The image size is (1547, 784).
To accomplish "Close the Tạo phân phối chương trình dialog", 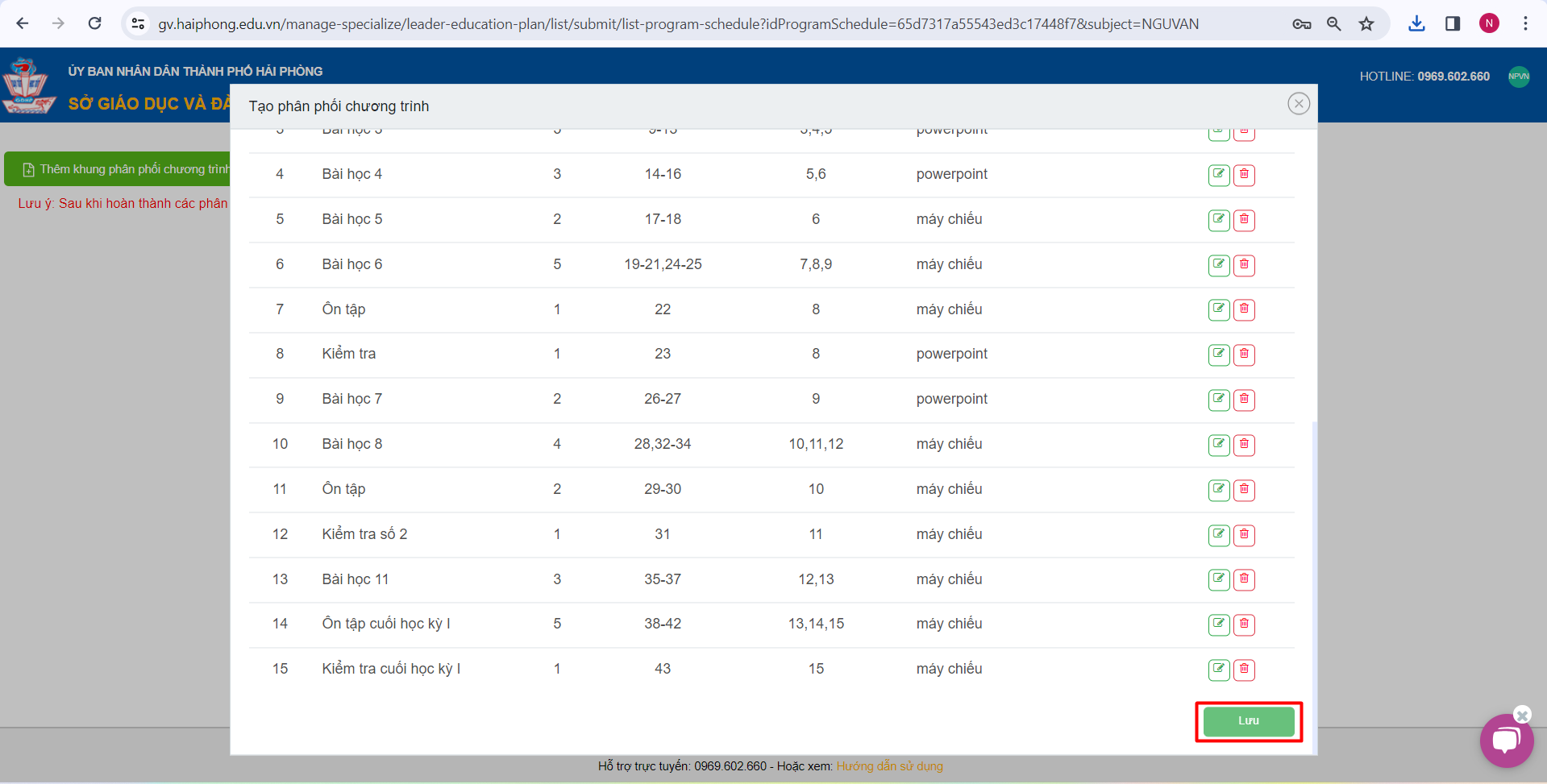I will coord(1298,104).
